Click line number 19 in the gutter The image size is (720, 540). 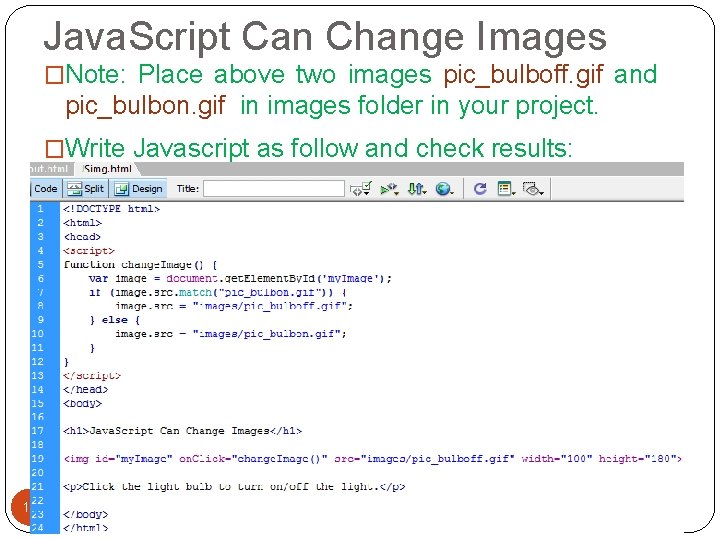coord(38,459)
